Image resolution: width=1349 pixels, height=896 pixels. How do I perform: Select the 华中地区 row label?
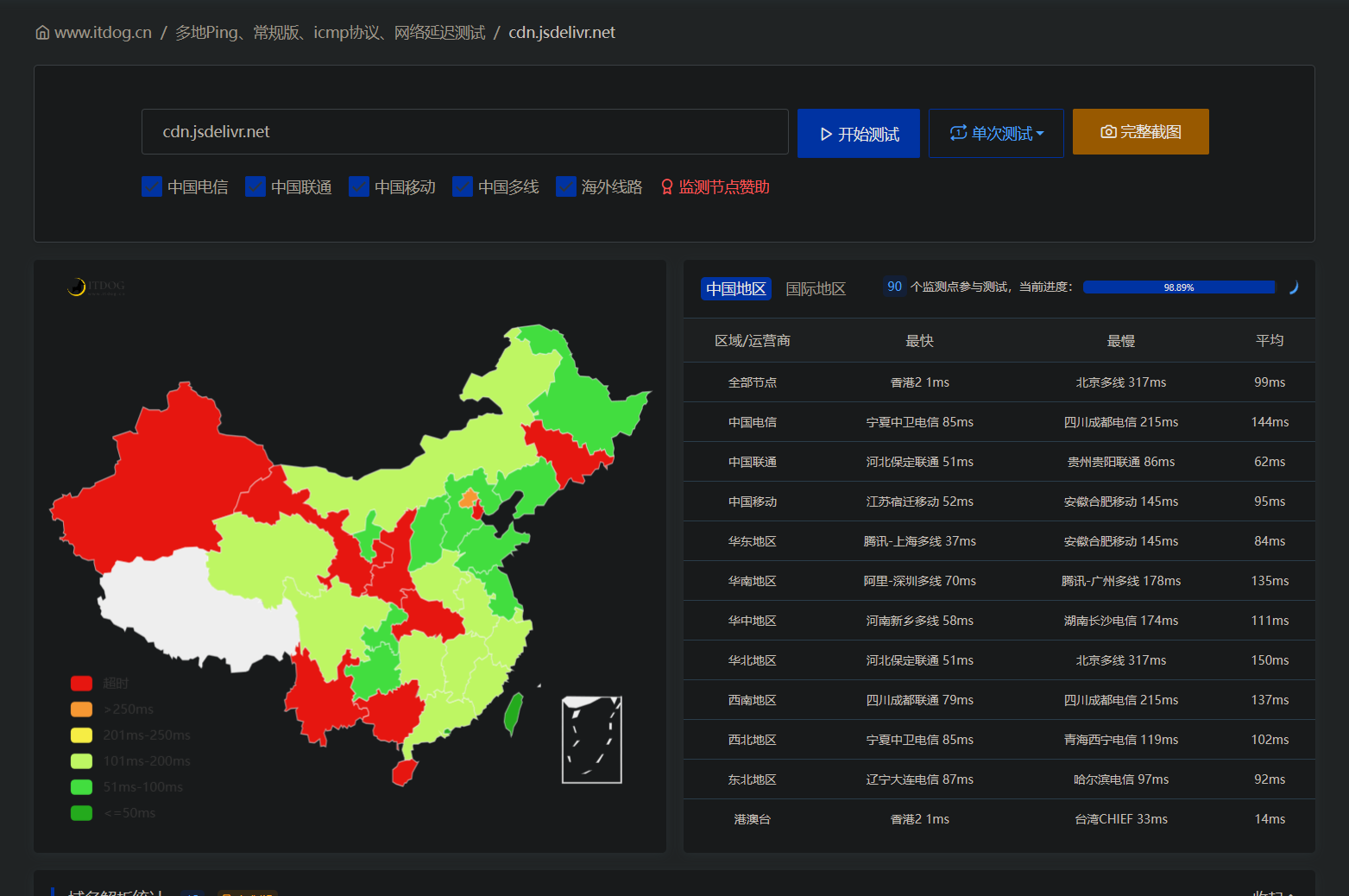753,621
